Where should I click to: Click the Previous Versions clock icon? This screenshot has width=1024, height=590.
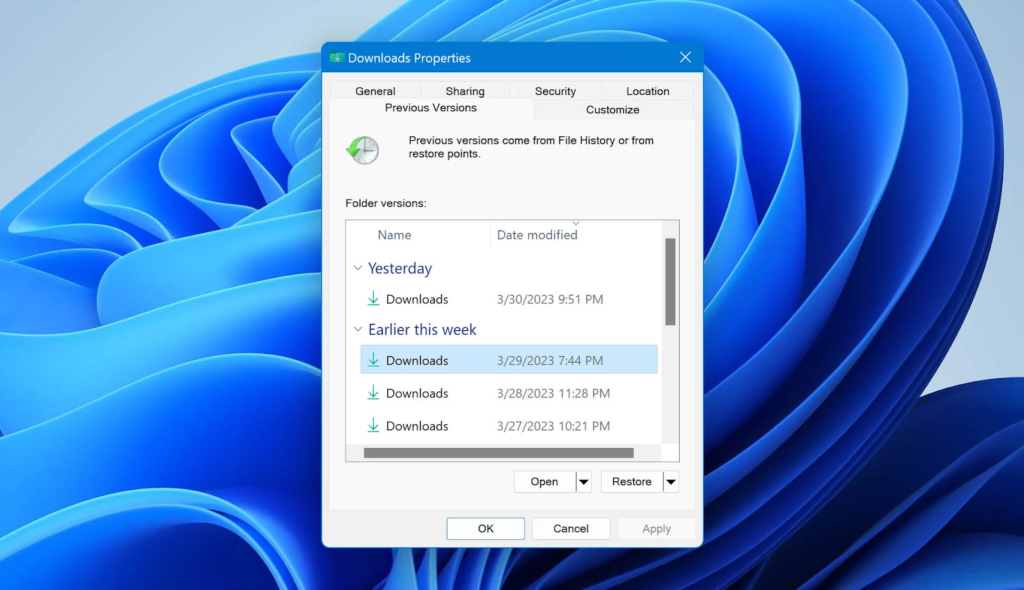click(362, 150)
